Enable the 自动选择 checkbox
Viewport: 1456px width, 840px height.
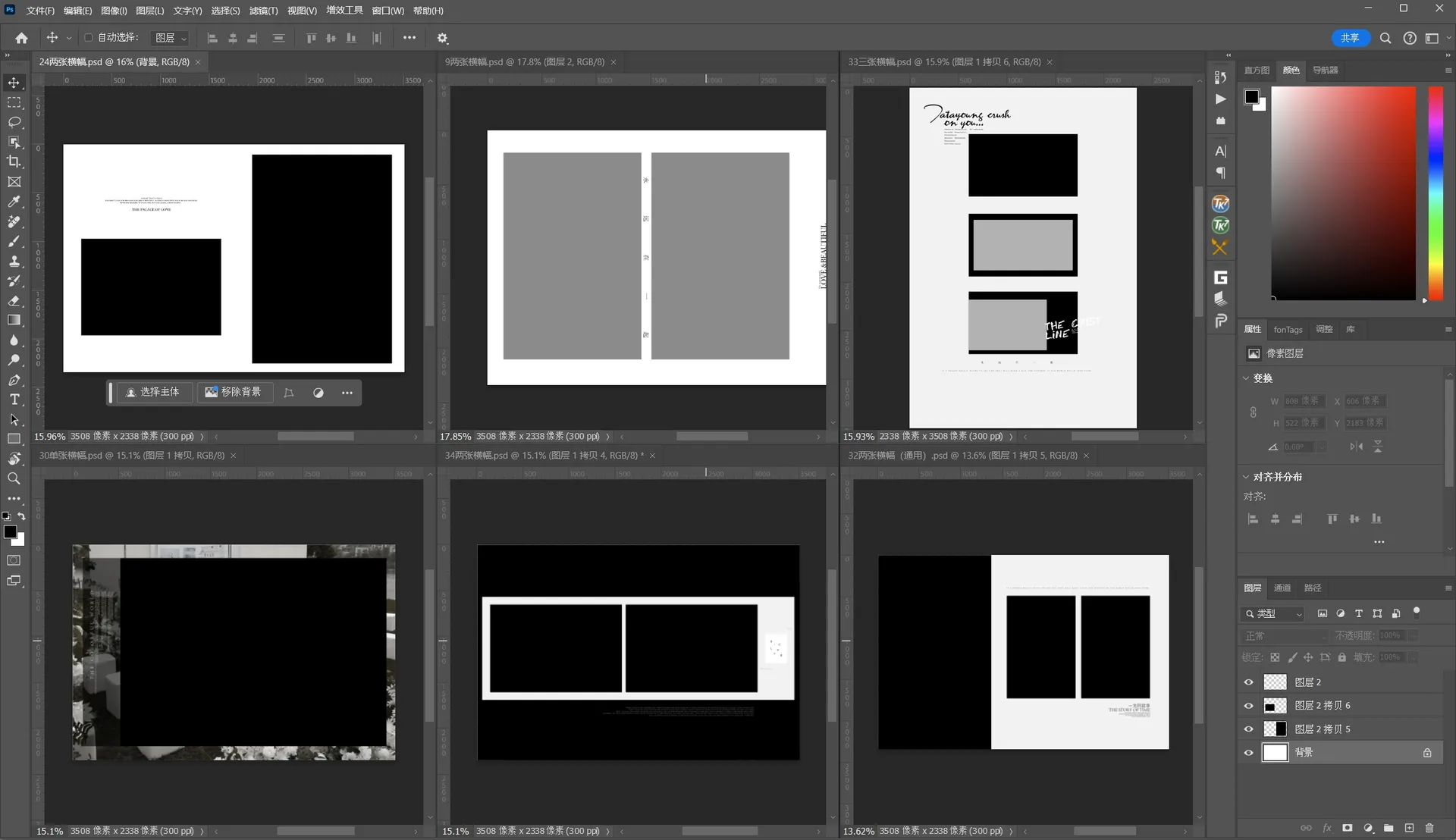pos(88,37)
